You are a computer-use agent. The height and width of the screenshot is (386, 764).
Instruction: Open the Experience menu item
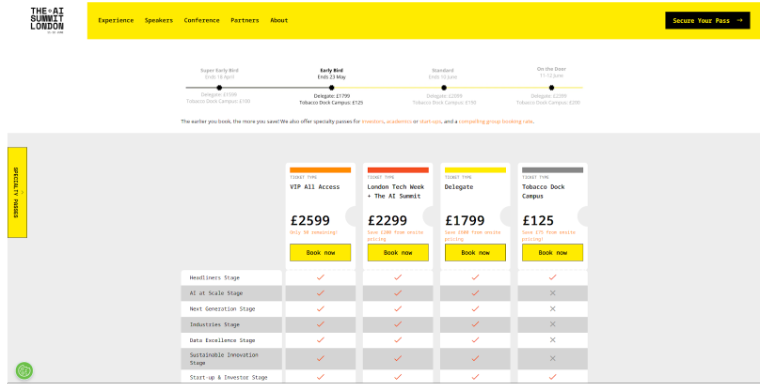115,20
